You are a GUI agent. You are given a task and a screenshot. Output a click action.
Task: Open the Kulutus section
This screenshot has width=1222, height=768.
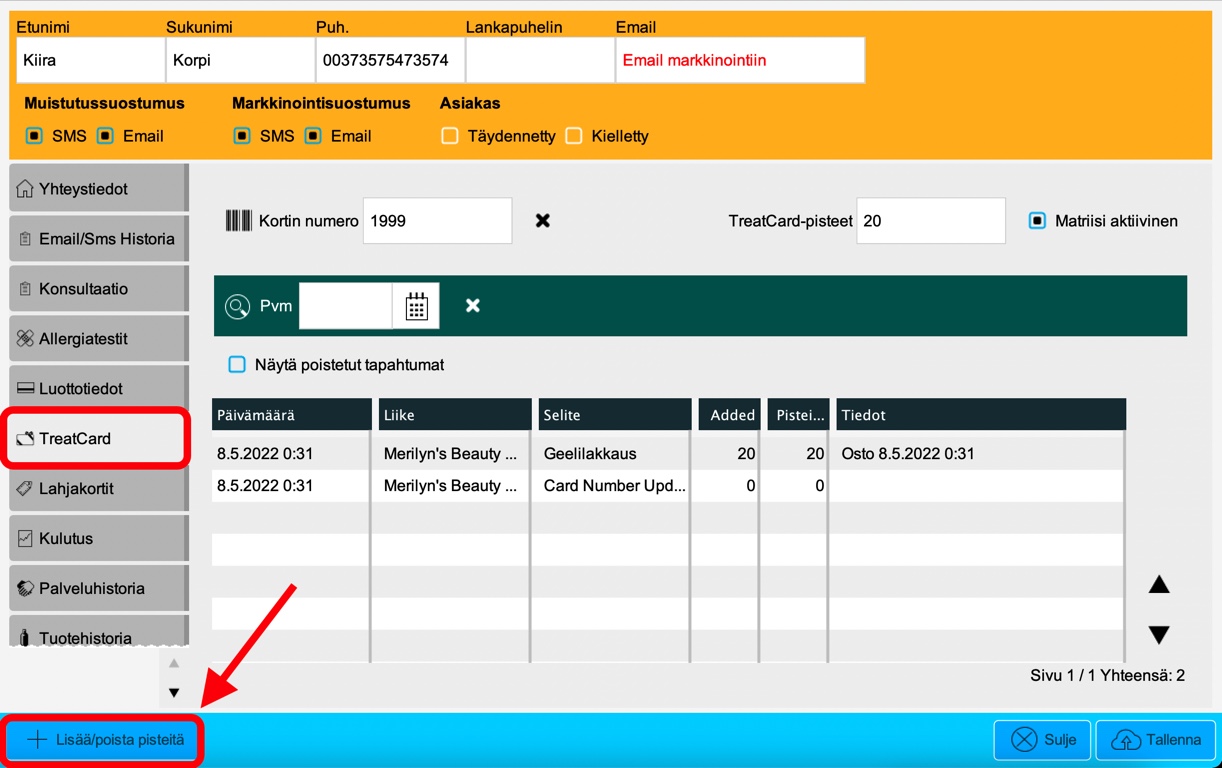[98, 538]
